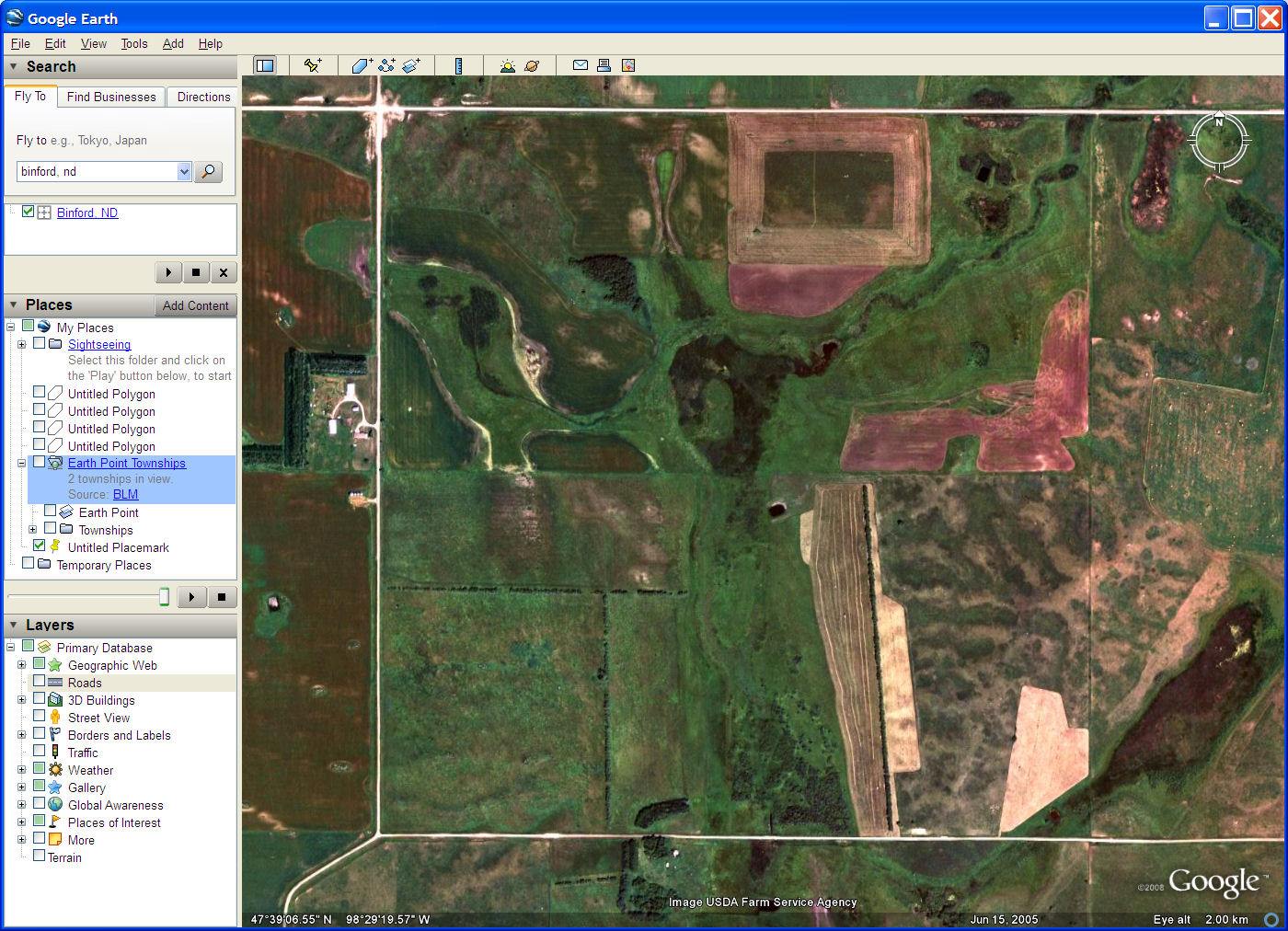This screenshot has height=931, width=1288.
Task: Select the Geographic Web layer row
Action: (112, 665)
